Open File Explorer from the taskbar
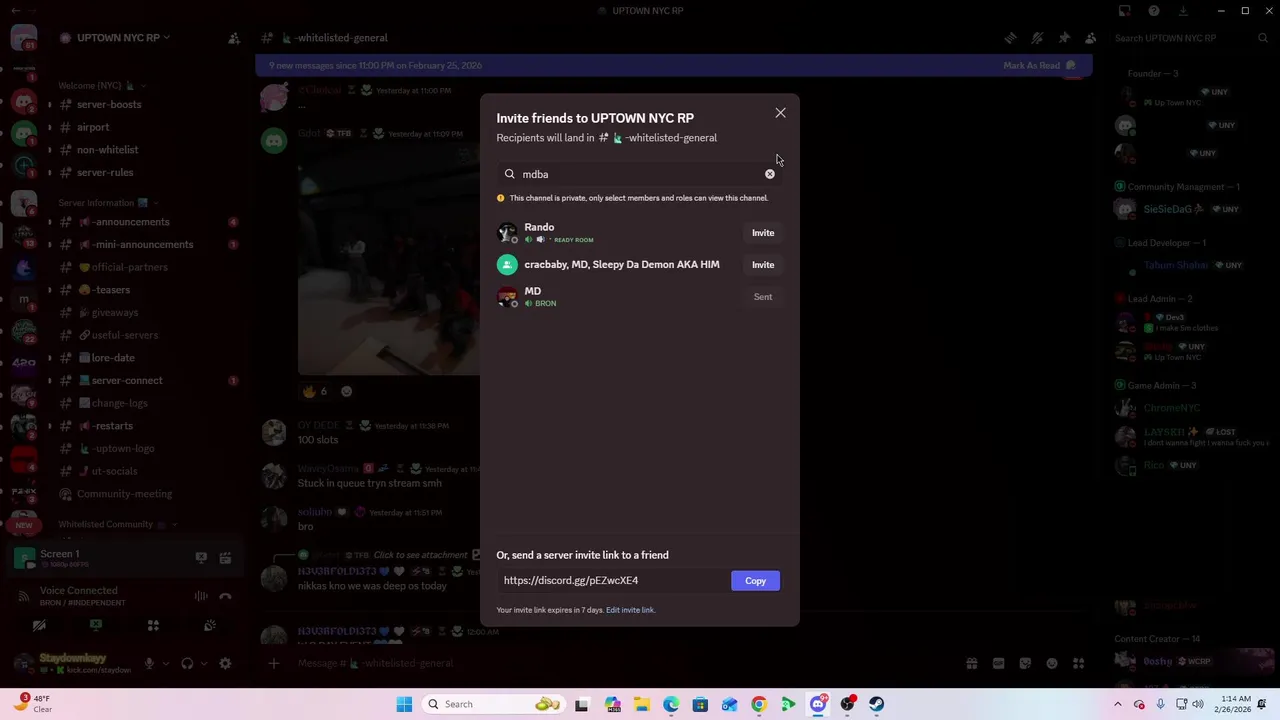This screenshot has width=1280, height=720. [641, 704]
